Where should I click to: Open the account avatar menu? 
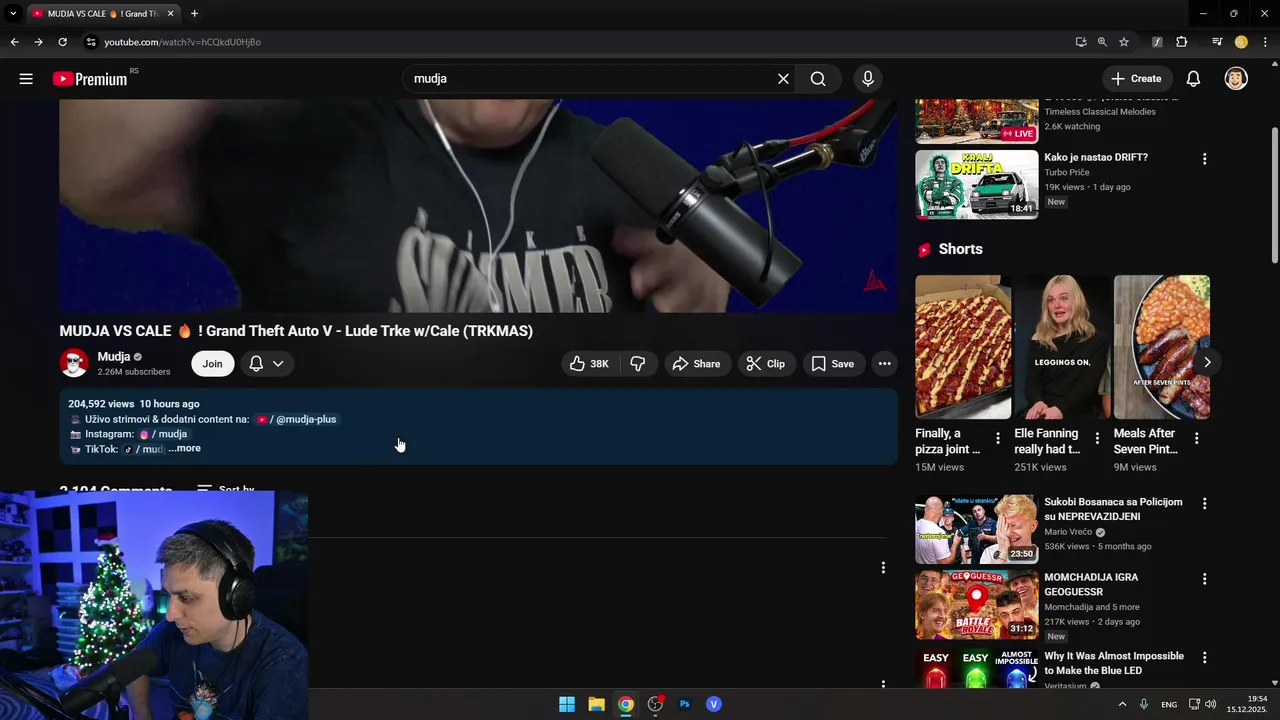(1236, 79)
